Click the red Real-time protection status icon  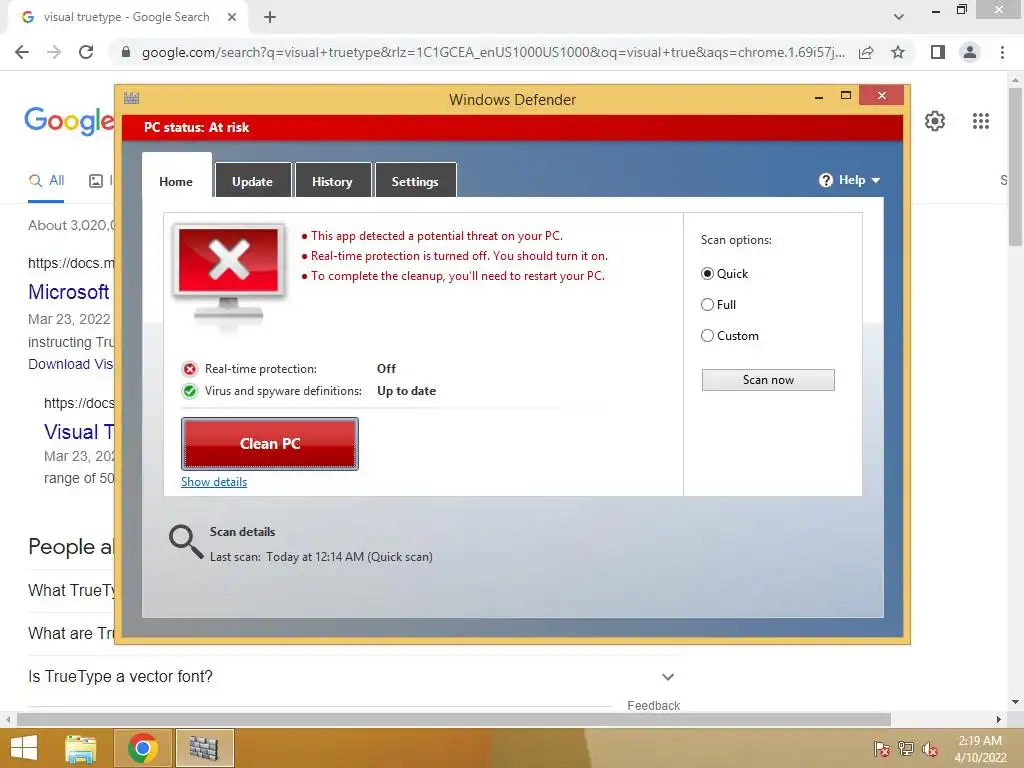[x=189, y=369]
